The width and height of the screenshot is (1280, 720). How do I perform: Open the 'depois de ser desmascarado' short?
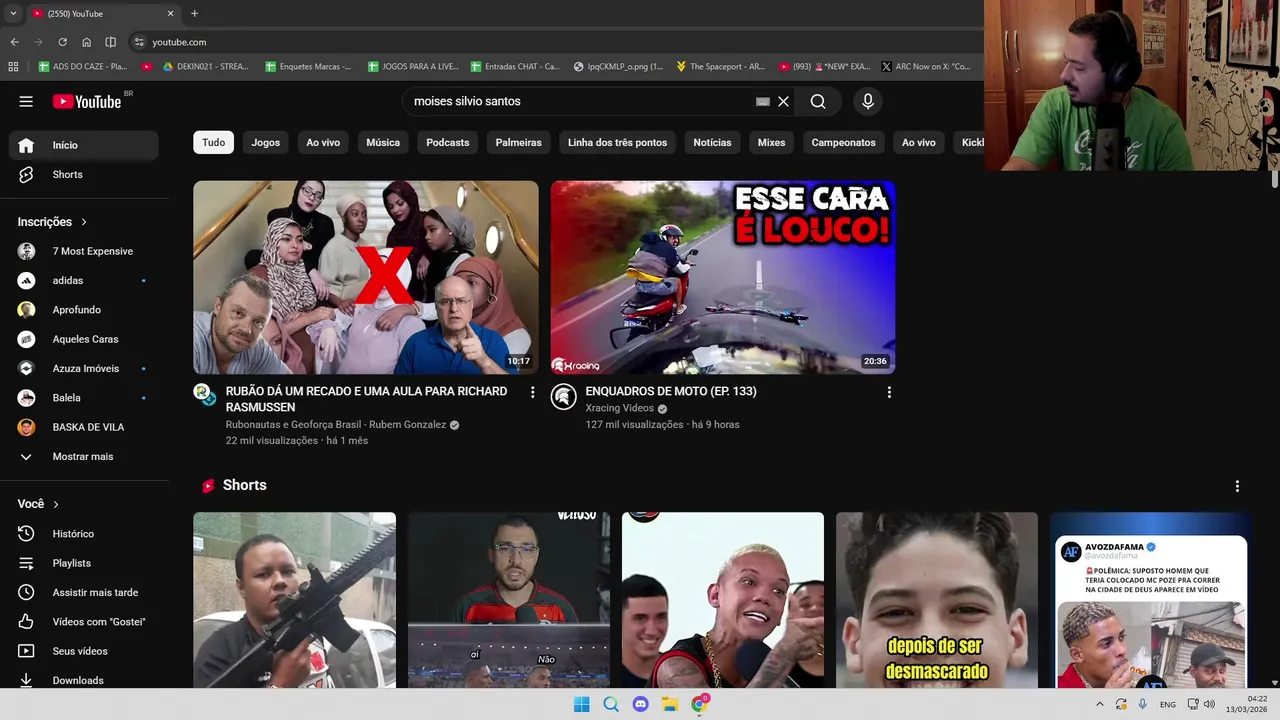tap(937, 600)
